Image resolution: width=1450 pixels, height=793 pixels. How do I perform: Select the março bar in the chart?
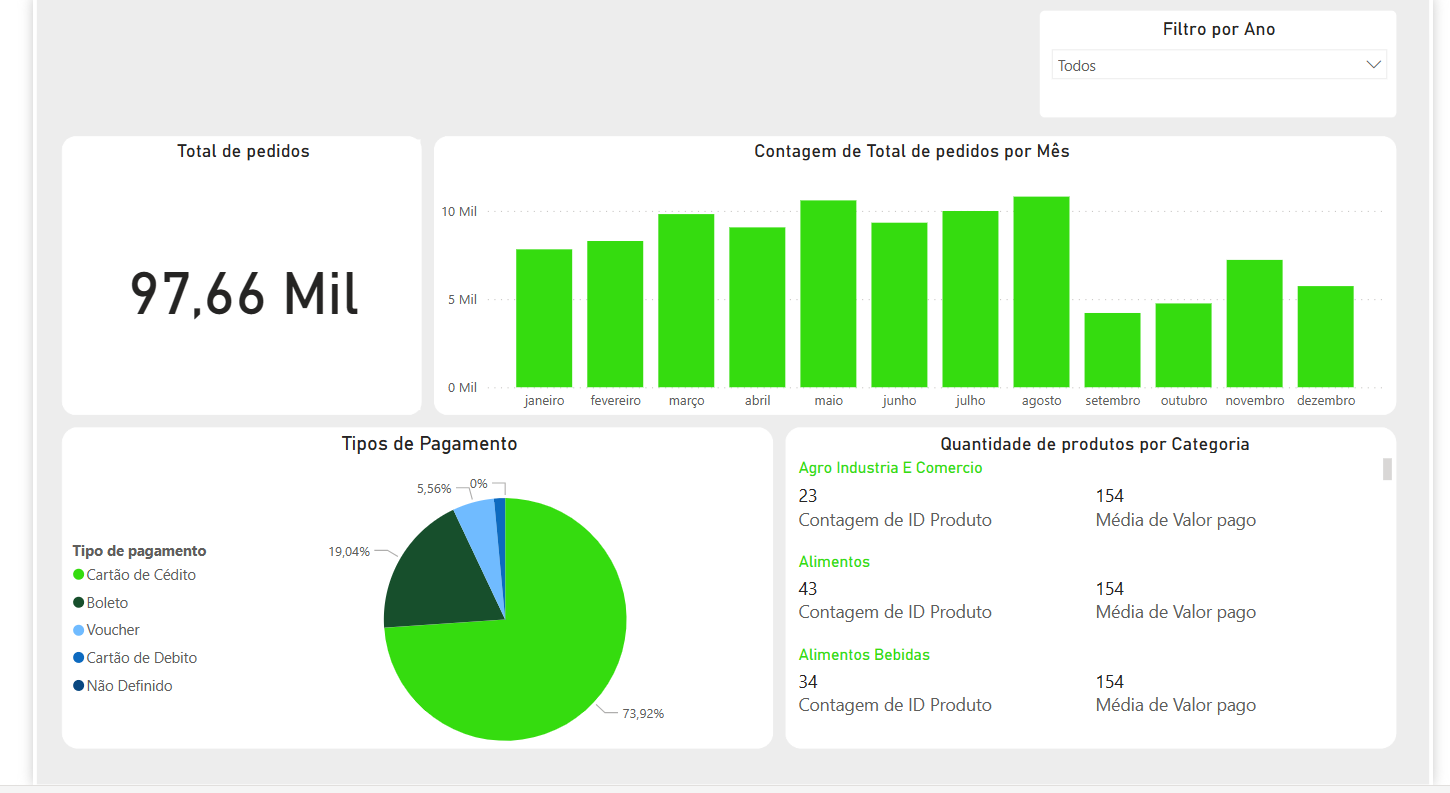pyautogui.click(x=686, y=300)
